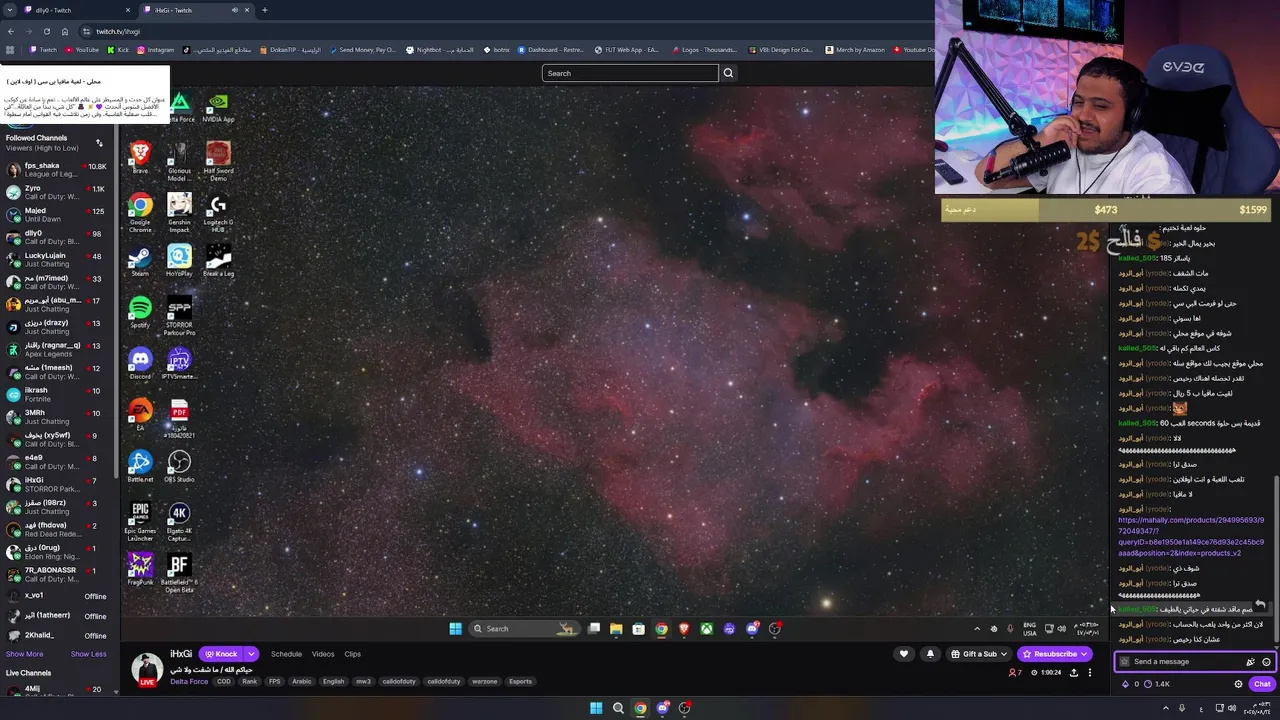Viewport: 1280px width, 720px height.
Task: Open the Twitch bookmark
Action: pos(44,50)
